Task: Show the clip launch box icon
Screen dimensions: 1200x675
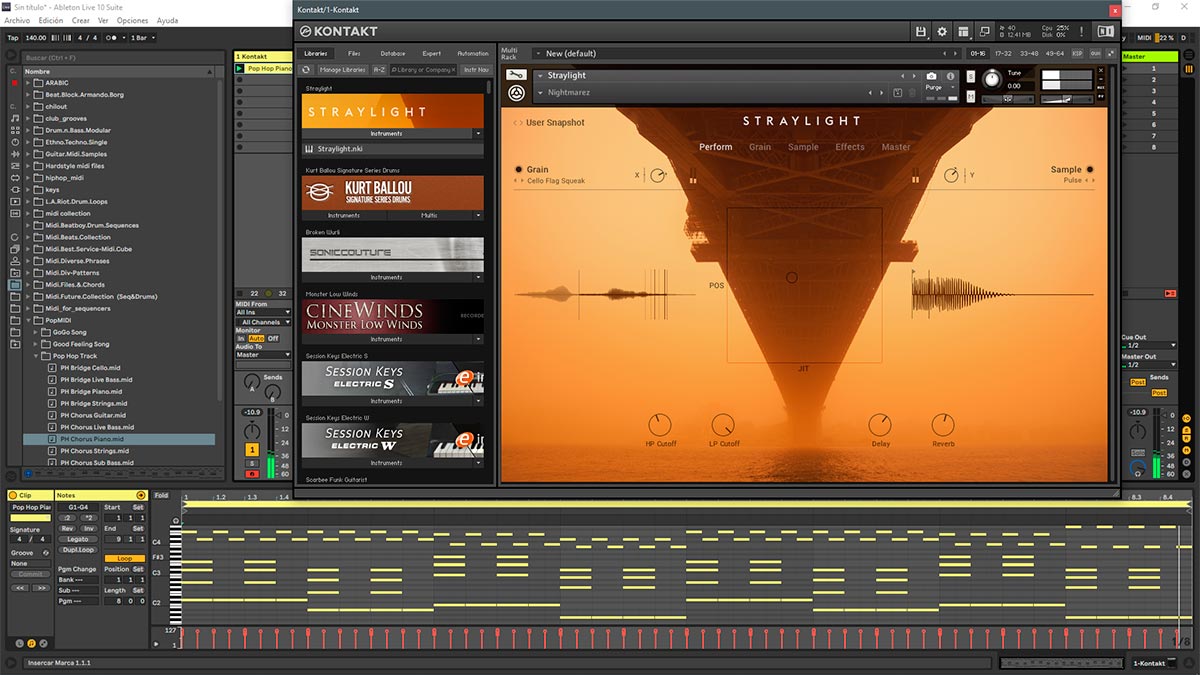Action: point(17,642)
